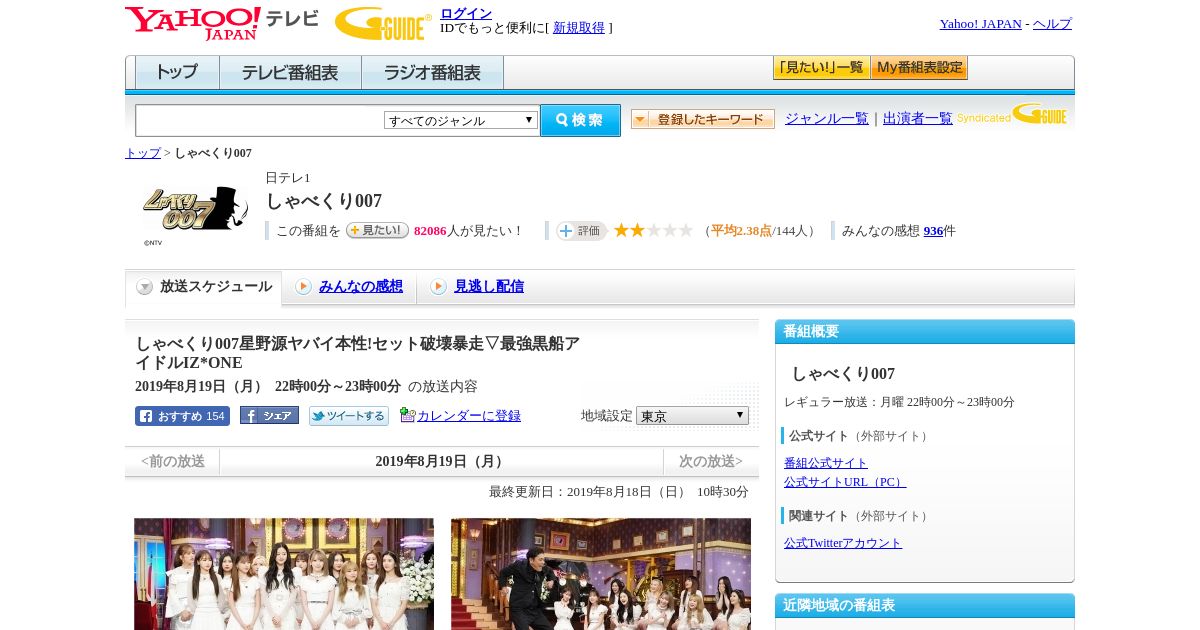Click the 2019年8月19日（月） date bar text
This screenshot has width=1200, height=630.
pos(442,461)
